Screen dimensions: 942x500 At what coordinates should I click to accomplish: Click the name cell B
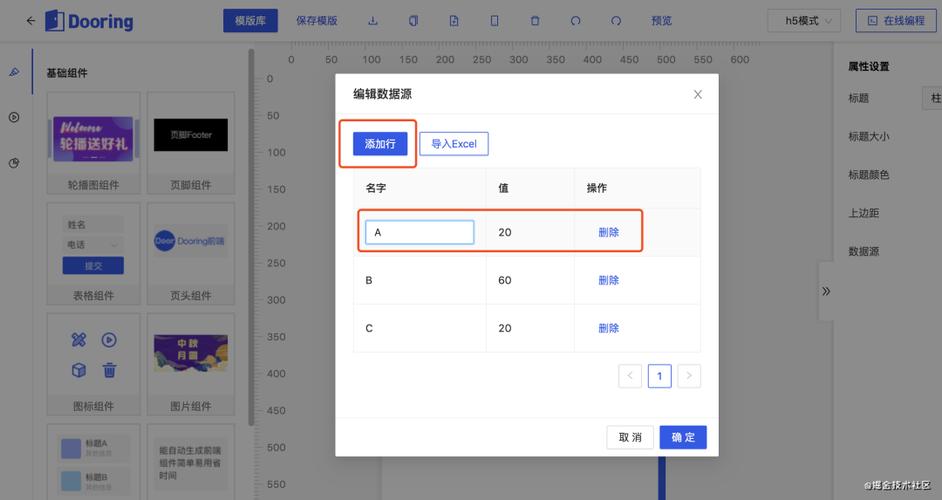click(419, 280)
